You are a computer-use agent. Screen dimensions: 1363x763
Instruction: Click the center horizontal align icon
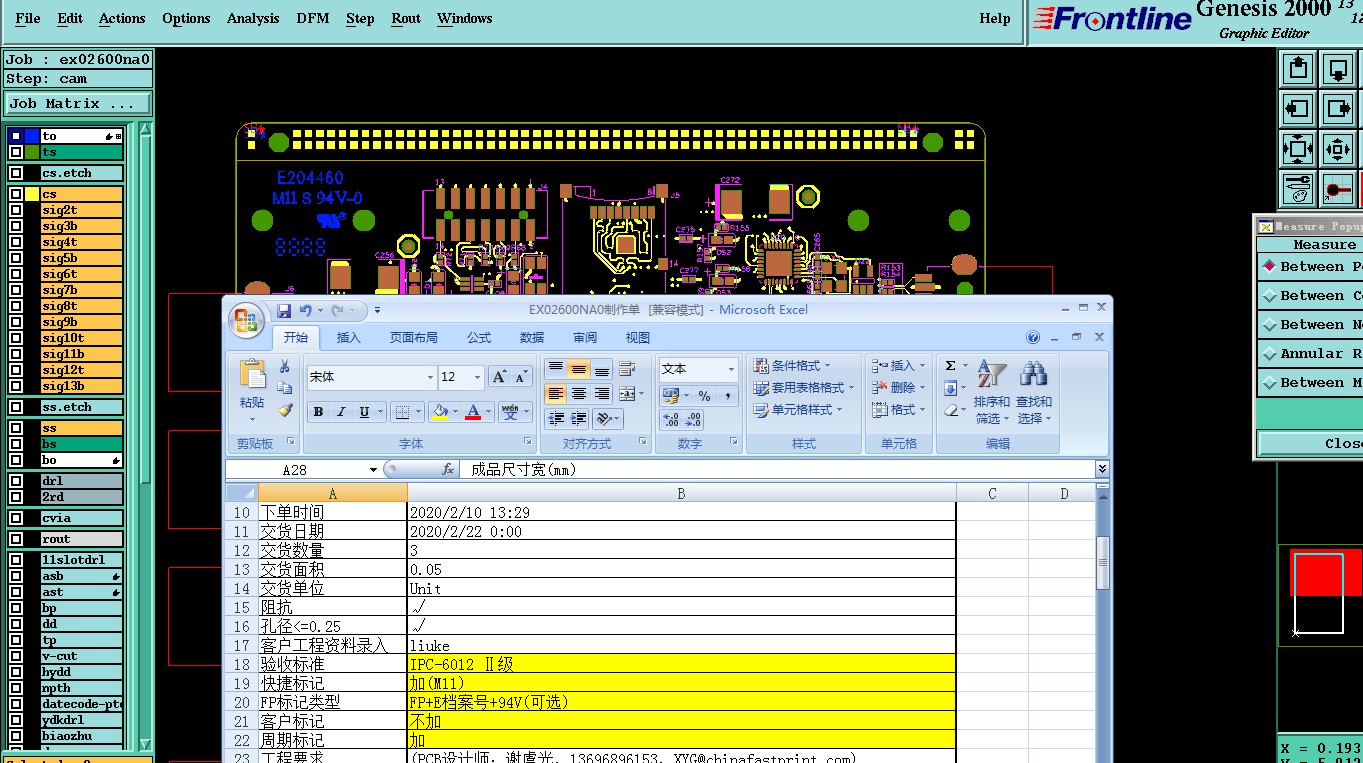(578, 394)
